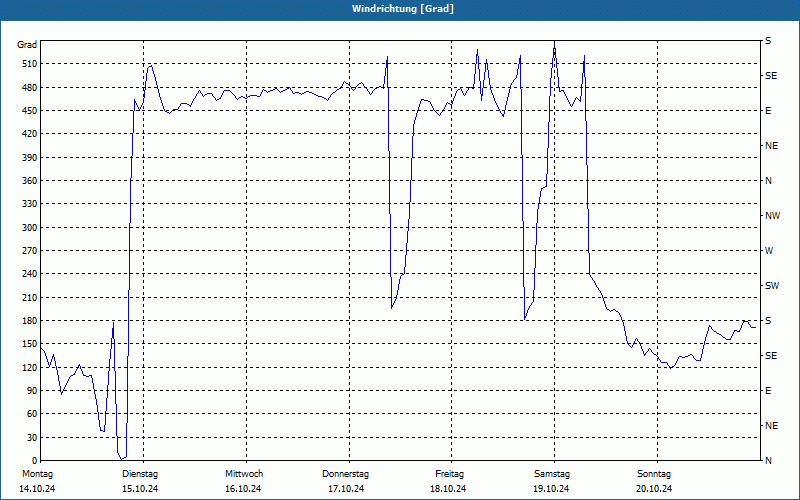The width and height of the screenshot is (800, 500).
Task: Click the 240 value on the left axis
Action: tap(29, 274)
